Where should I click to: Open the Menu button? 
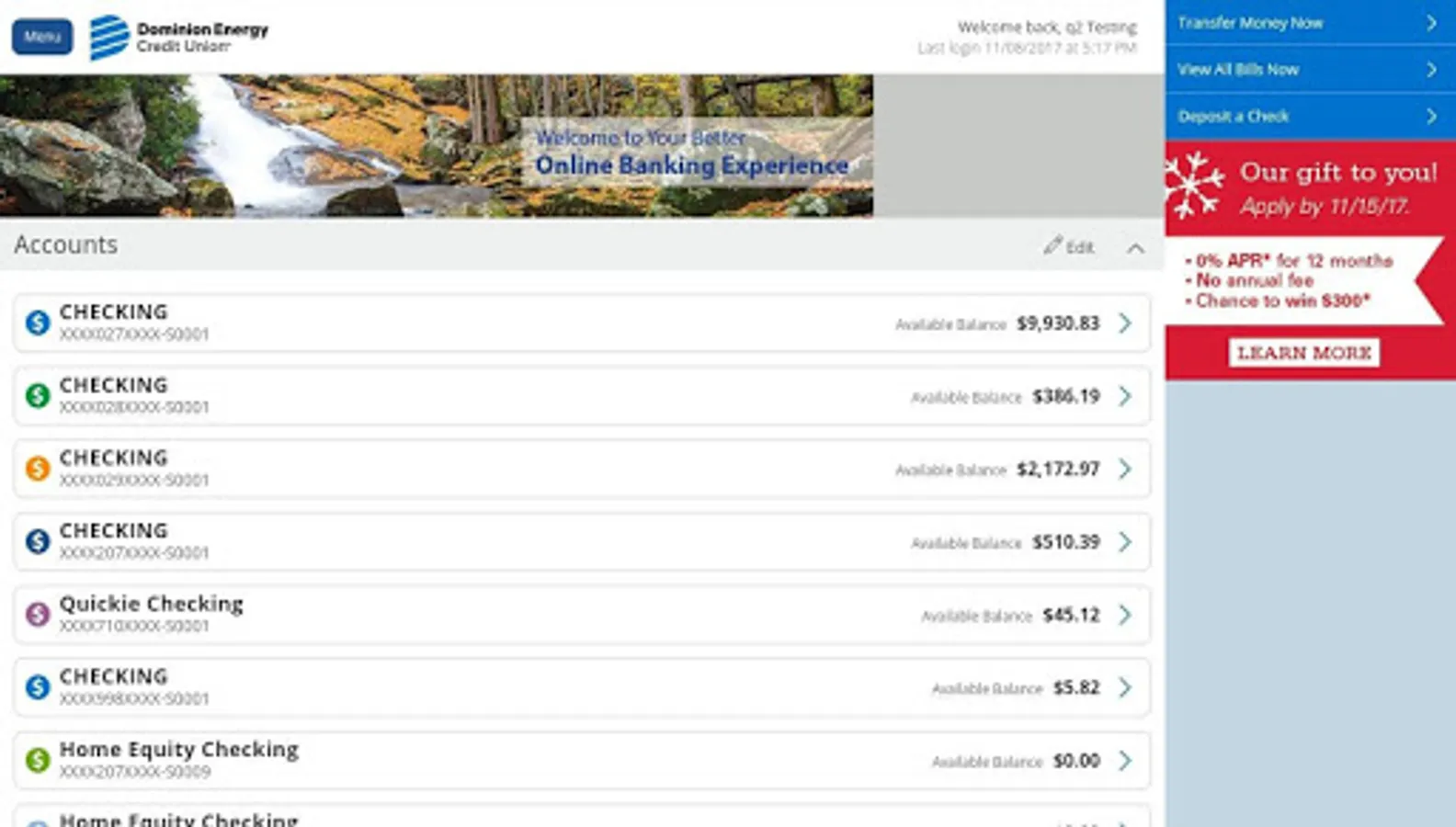coord(42,37)
